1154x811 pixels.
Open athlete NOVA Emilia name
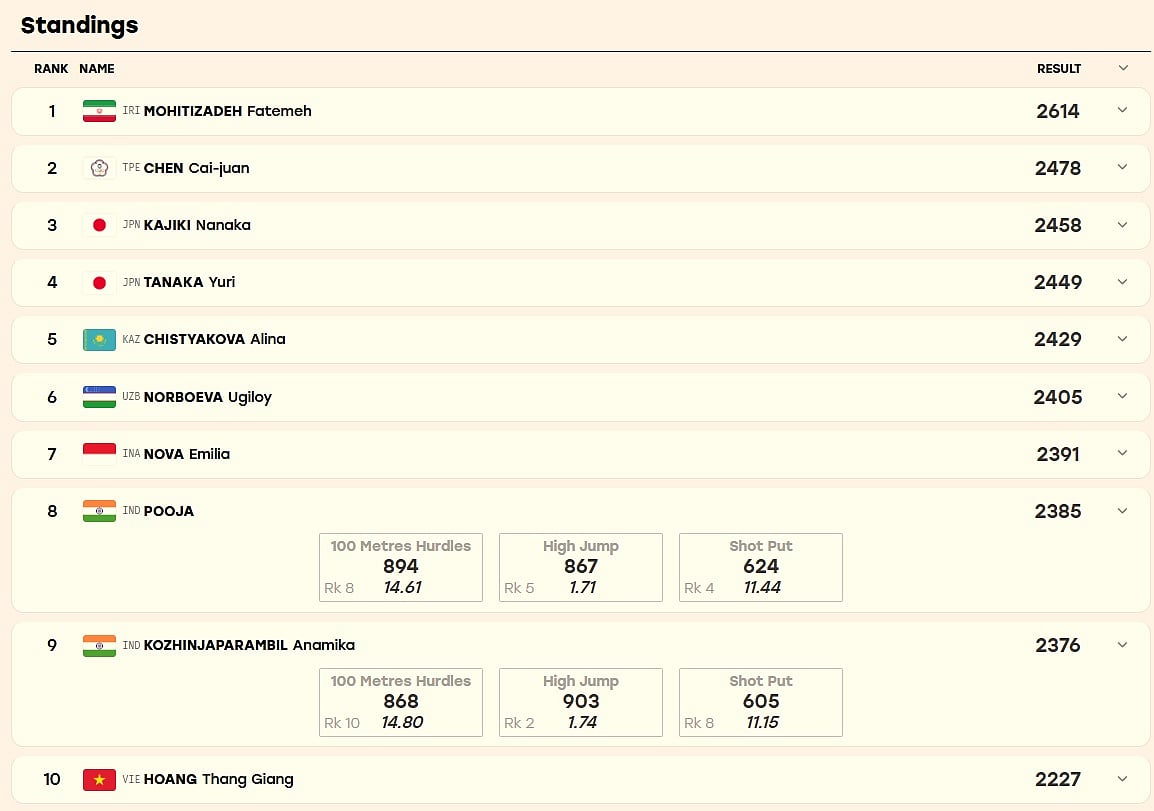[186, 454]
